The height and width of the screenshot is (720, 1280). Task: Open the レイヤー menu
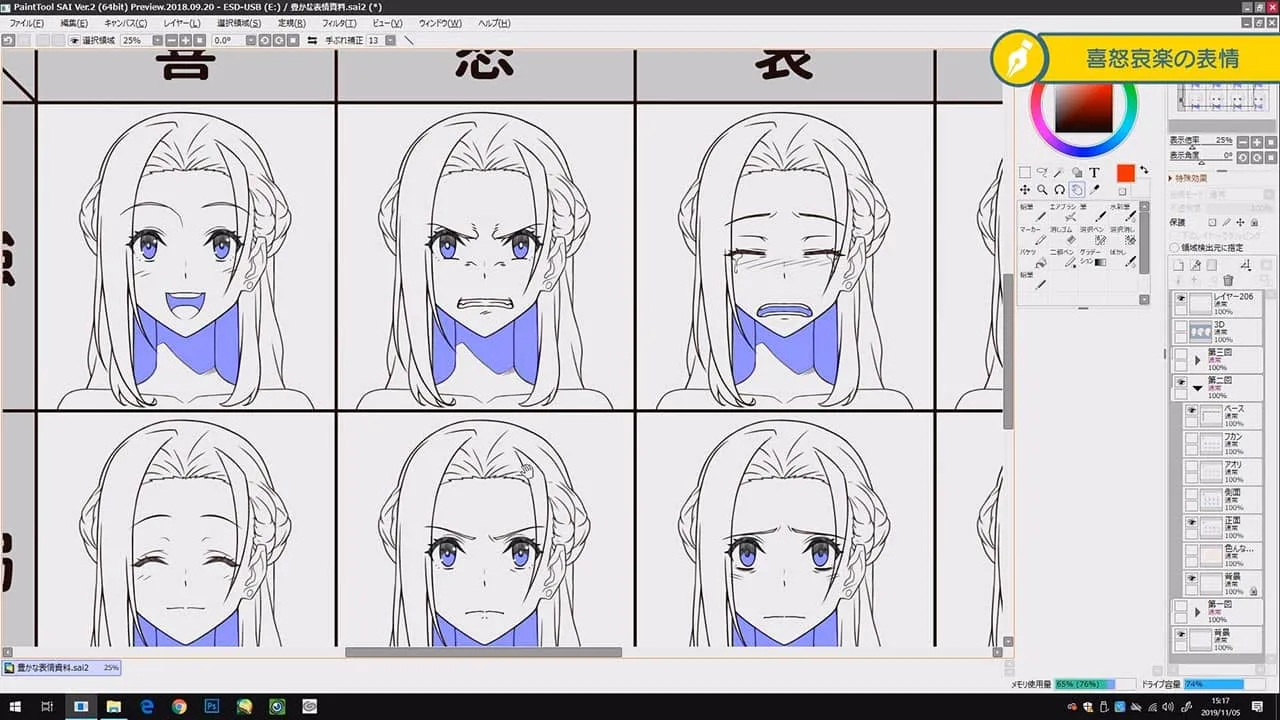(x=181, y=23)
